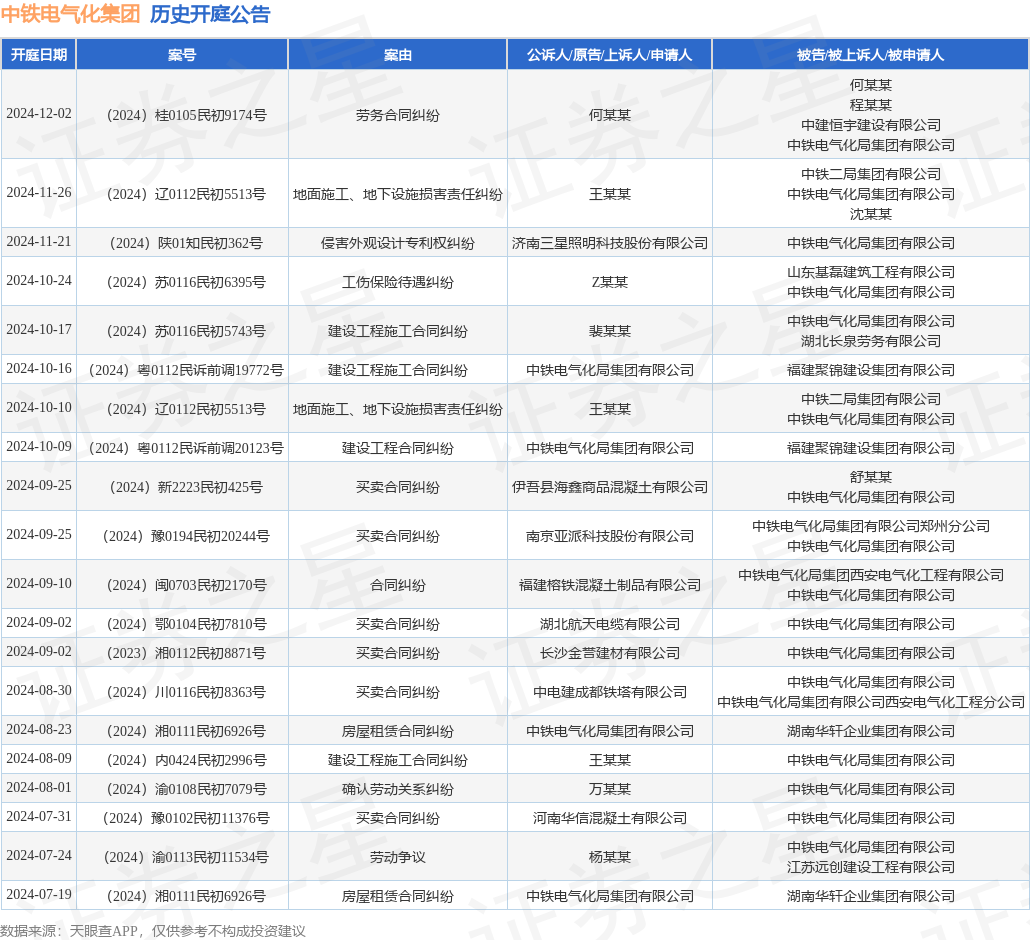Click plaintiff 济南三星照明科技股份有限公司
1030x940 pixels.
coord(610,243)
